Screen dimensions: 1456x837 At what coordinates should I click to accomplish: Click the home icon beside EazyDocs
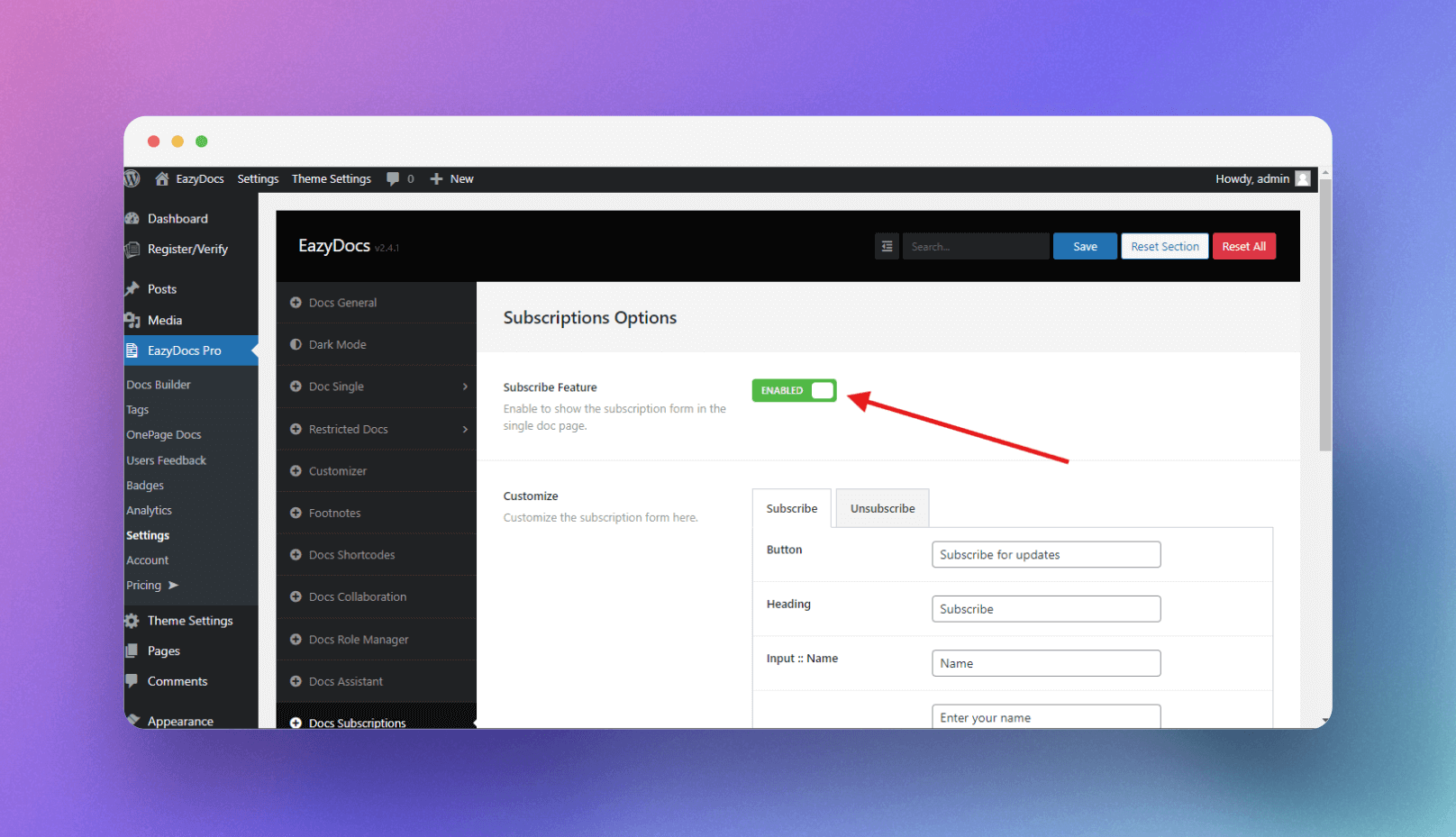coord(162,178)
